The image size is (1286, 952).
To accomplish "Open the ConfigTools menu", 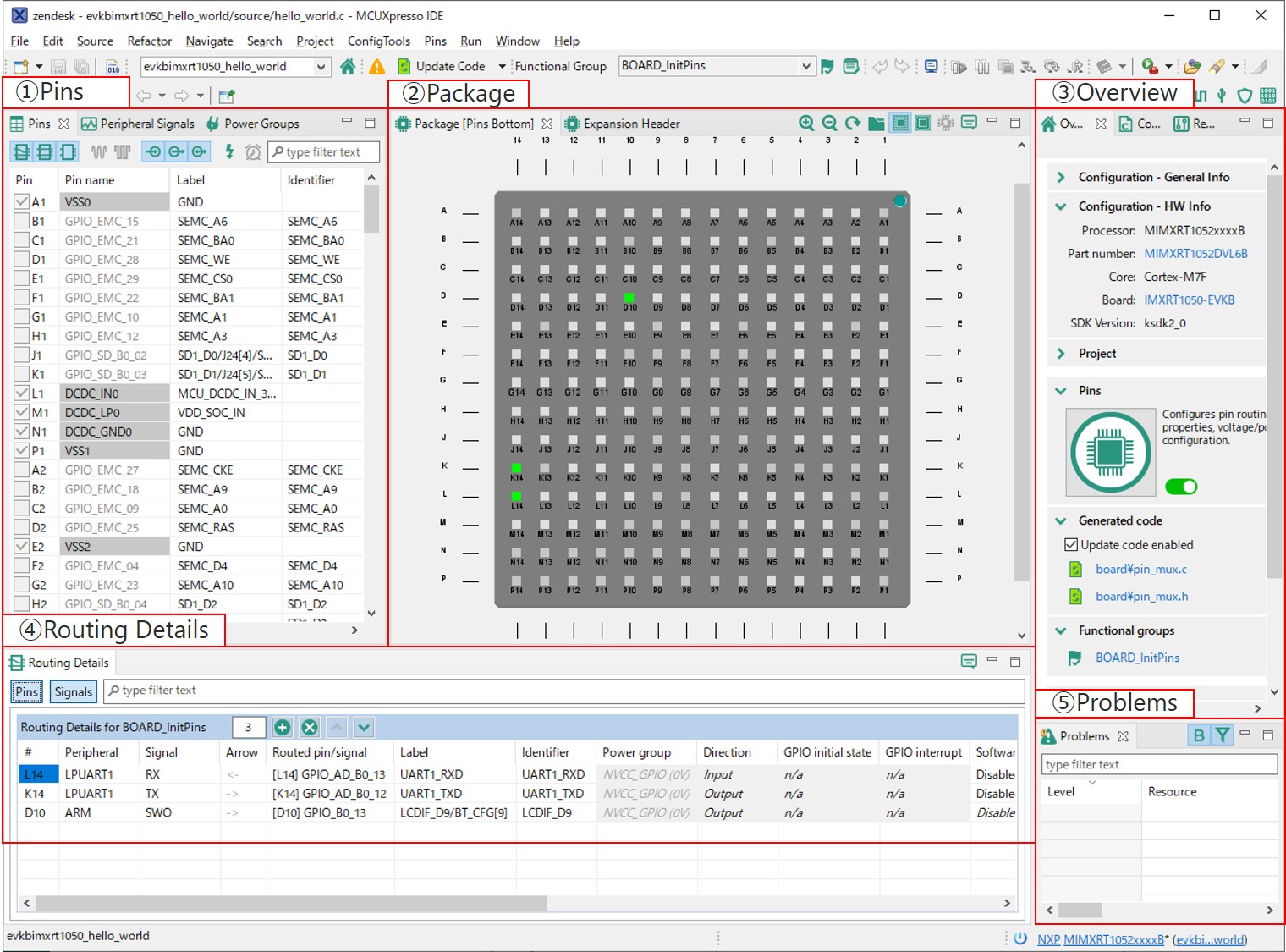I will coord(378,41).
